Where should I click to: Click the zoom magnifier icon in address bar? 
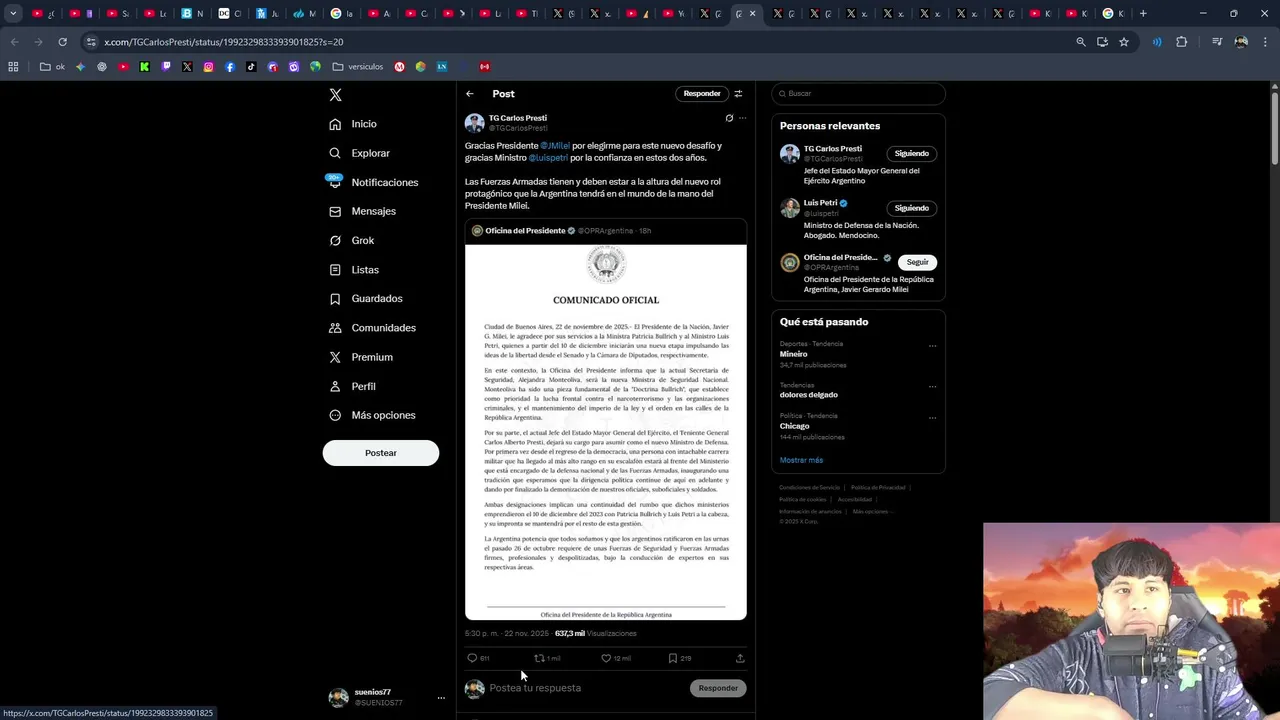point(1080,42)
